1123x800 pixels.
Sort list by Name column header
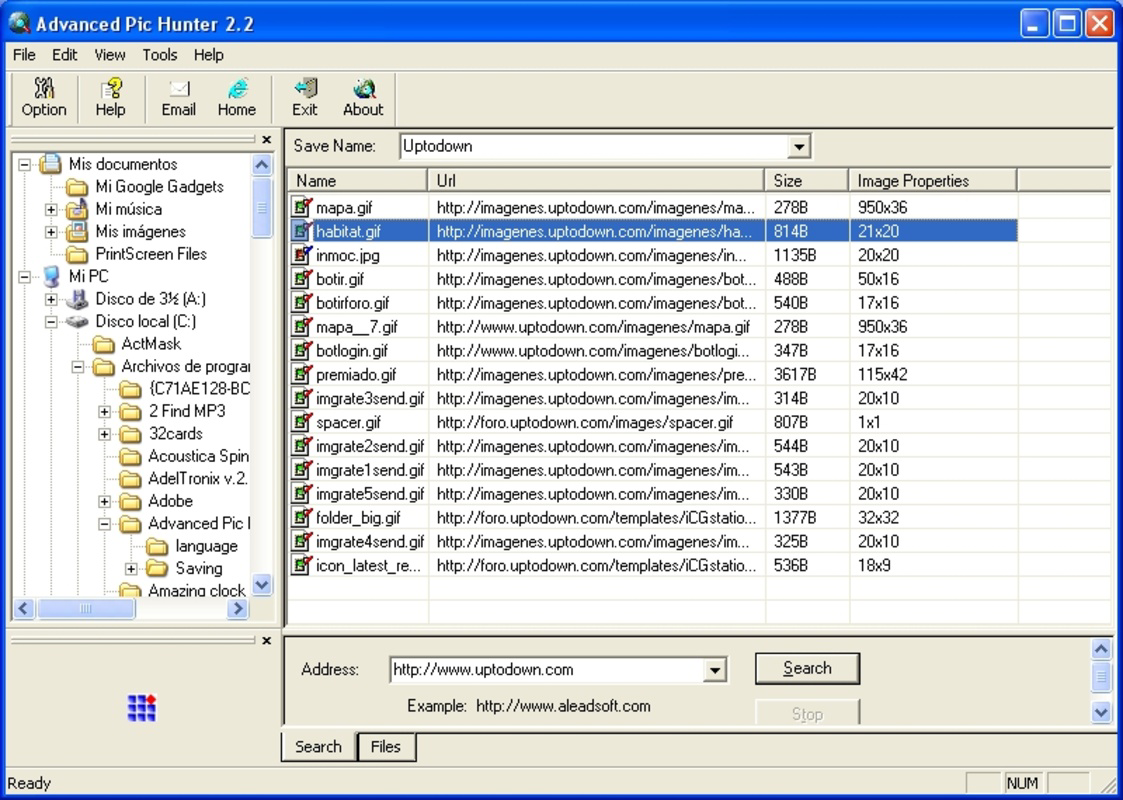click(357, 180)
